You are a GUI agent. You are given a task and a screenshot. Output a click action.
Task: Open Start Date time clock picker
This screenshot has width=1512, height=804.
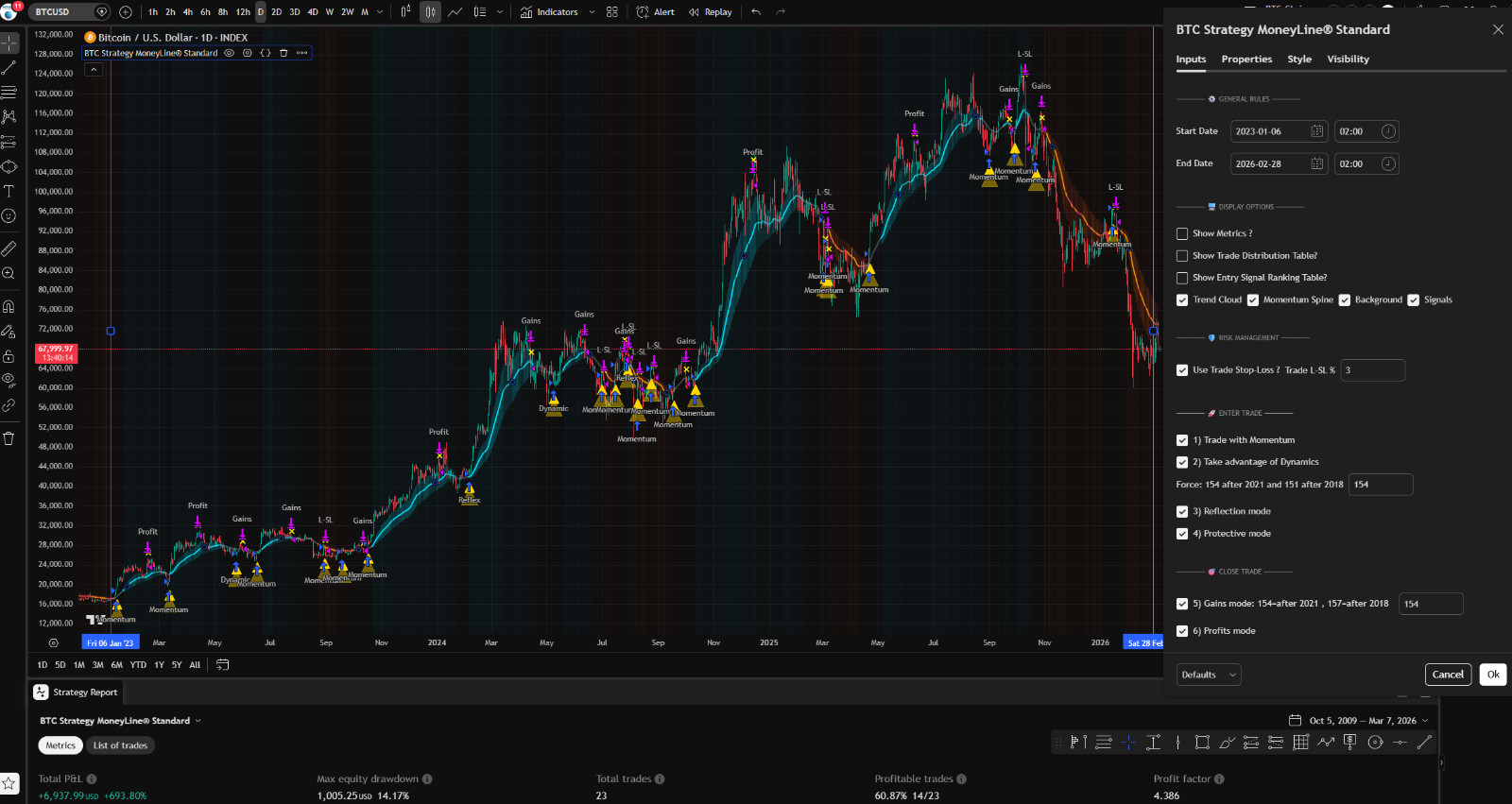(1388, 131)
